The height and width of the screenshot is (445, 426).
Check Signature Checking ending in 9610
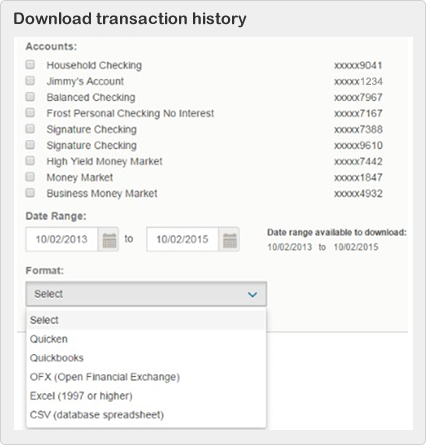point(30,144)
